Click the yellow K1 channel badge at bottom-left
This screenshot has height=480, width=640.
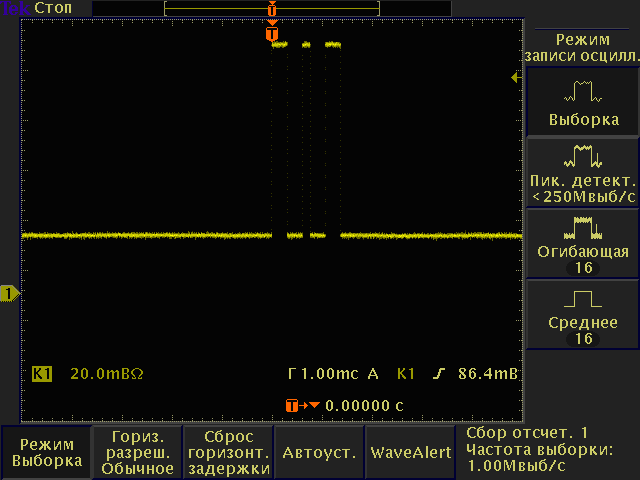[42, 374]
